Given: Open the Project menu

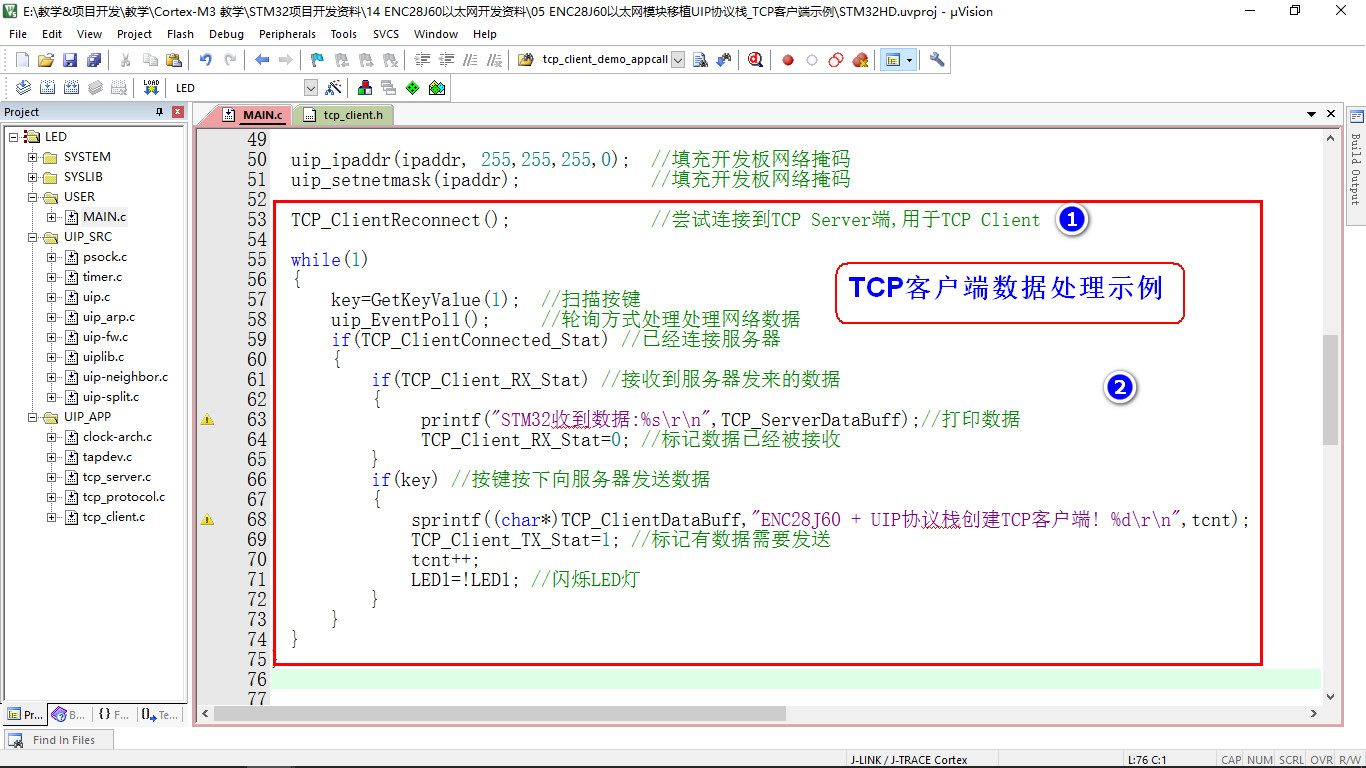Looking at the screenshot, I should pyautogui.click(x=134, y=34).
